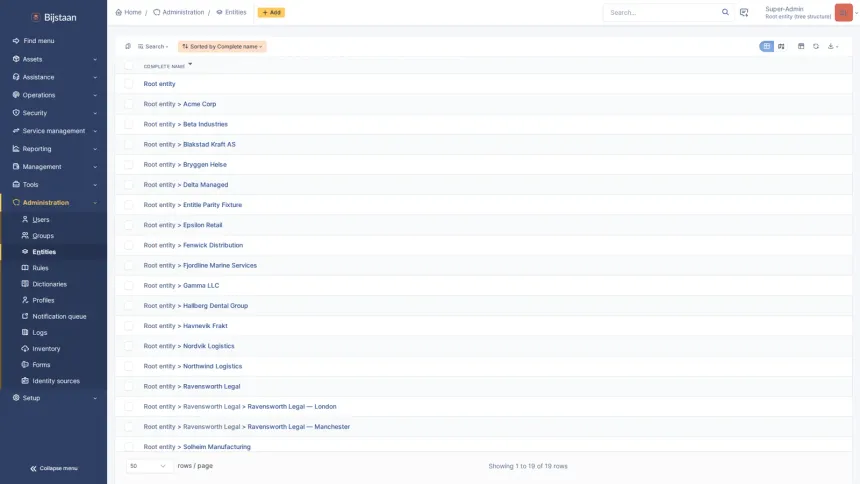Click the Entities breadcrumb
This screenshot has height=484, width=860.
[231, 12]
